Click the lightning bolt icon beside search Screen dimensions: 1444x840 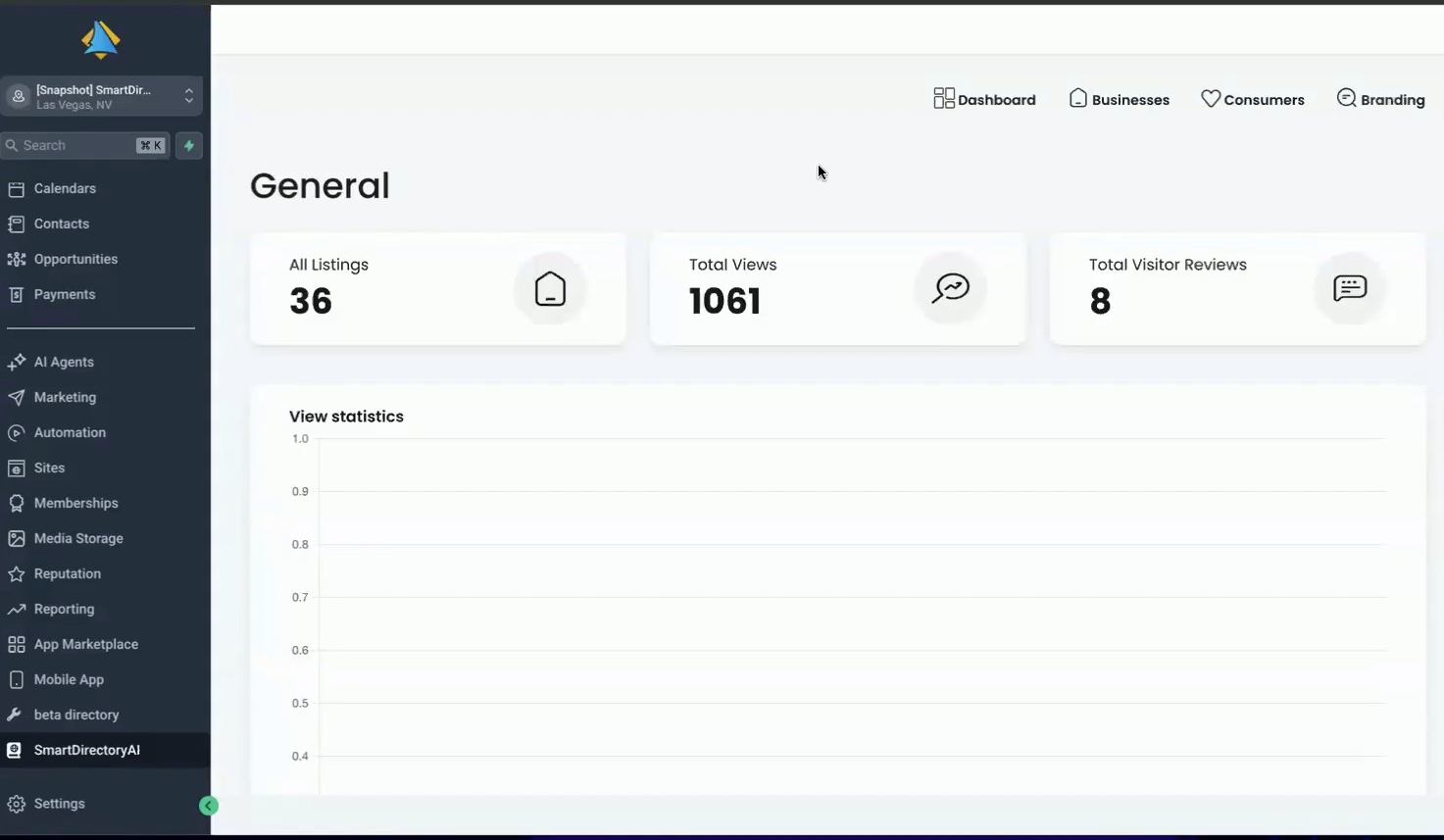point(188,145)
